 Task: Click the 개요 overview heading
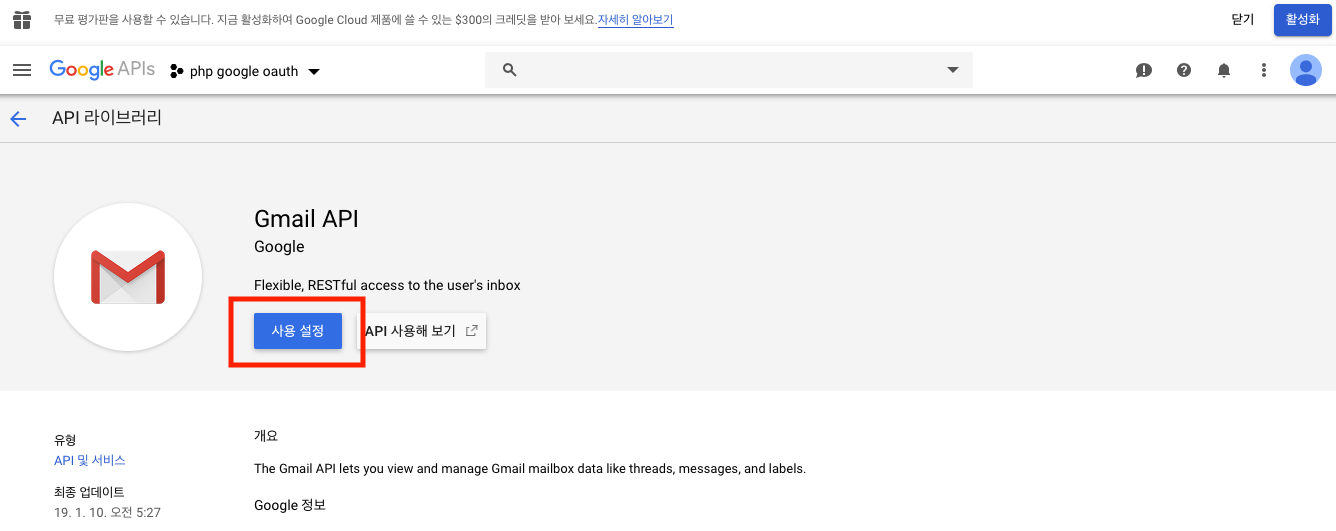(x=266, y=436)
